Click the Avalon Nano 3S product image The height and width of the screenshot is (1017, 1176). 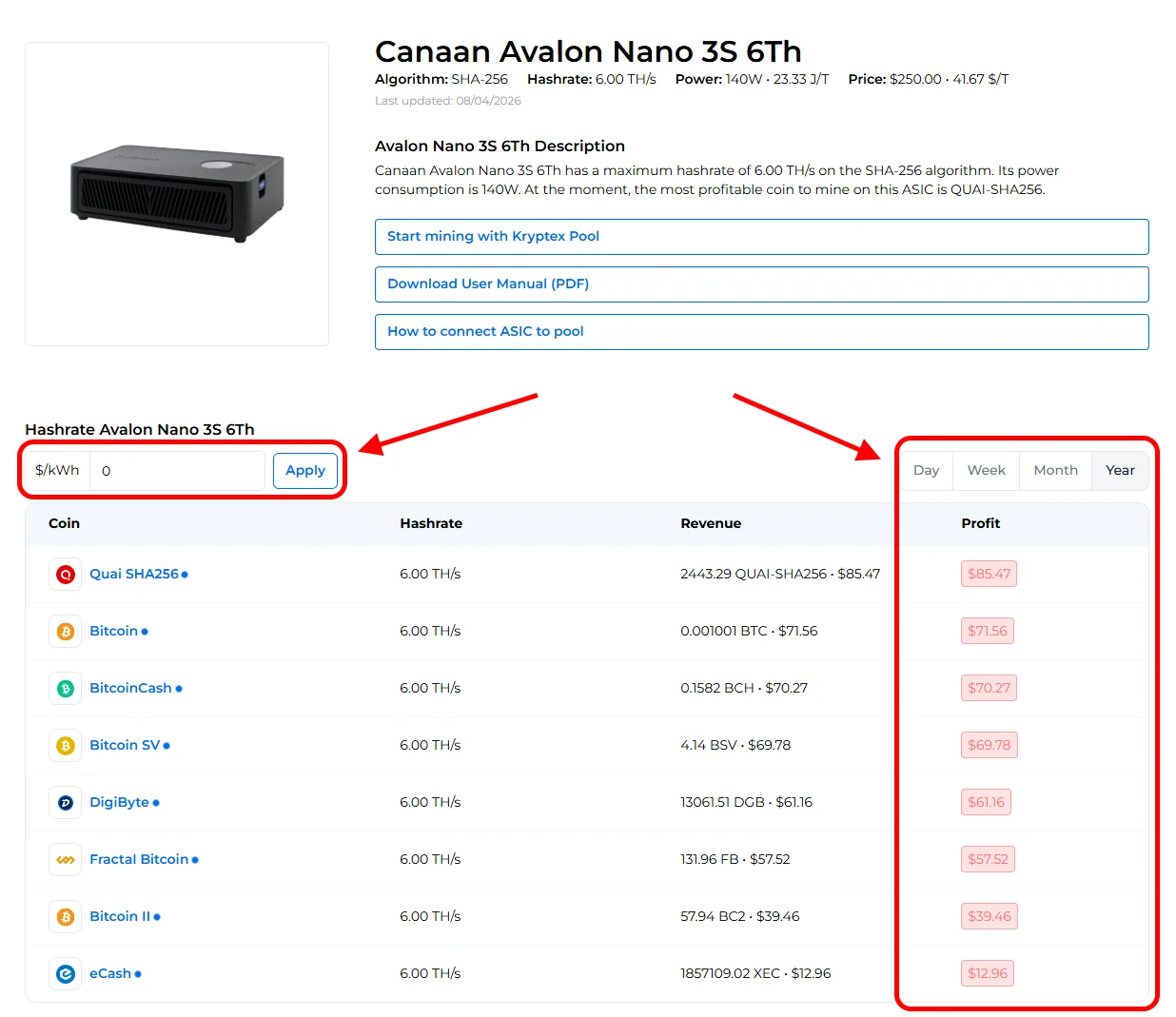click(x=177, y=194)
